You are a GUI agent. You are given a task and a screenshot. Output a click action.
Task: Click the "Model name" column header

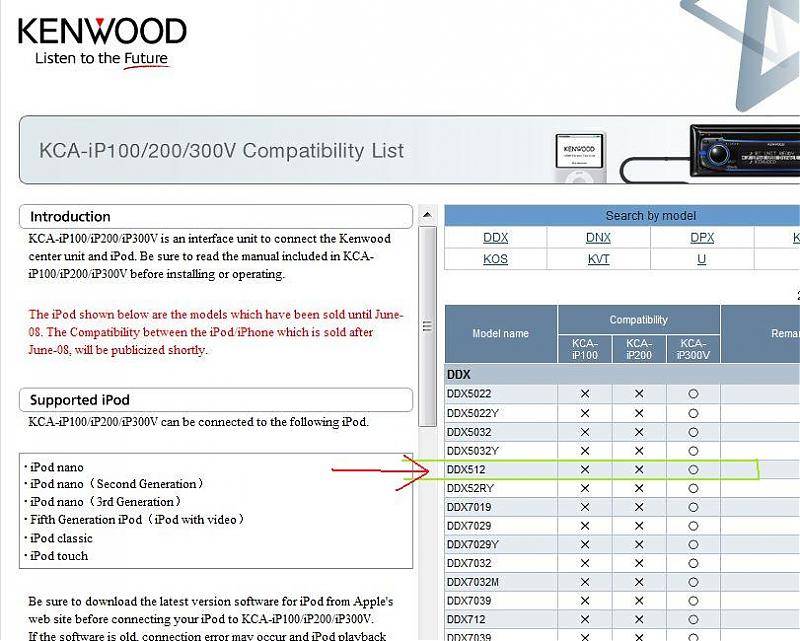click(501, 334)
